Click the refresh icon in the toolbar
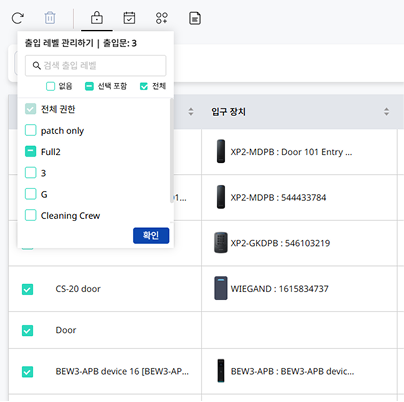The width and height of the screenshot is (404, 402). (18, 18)
